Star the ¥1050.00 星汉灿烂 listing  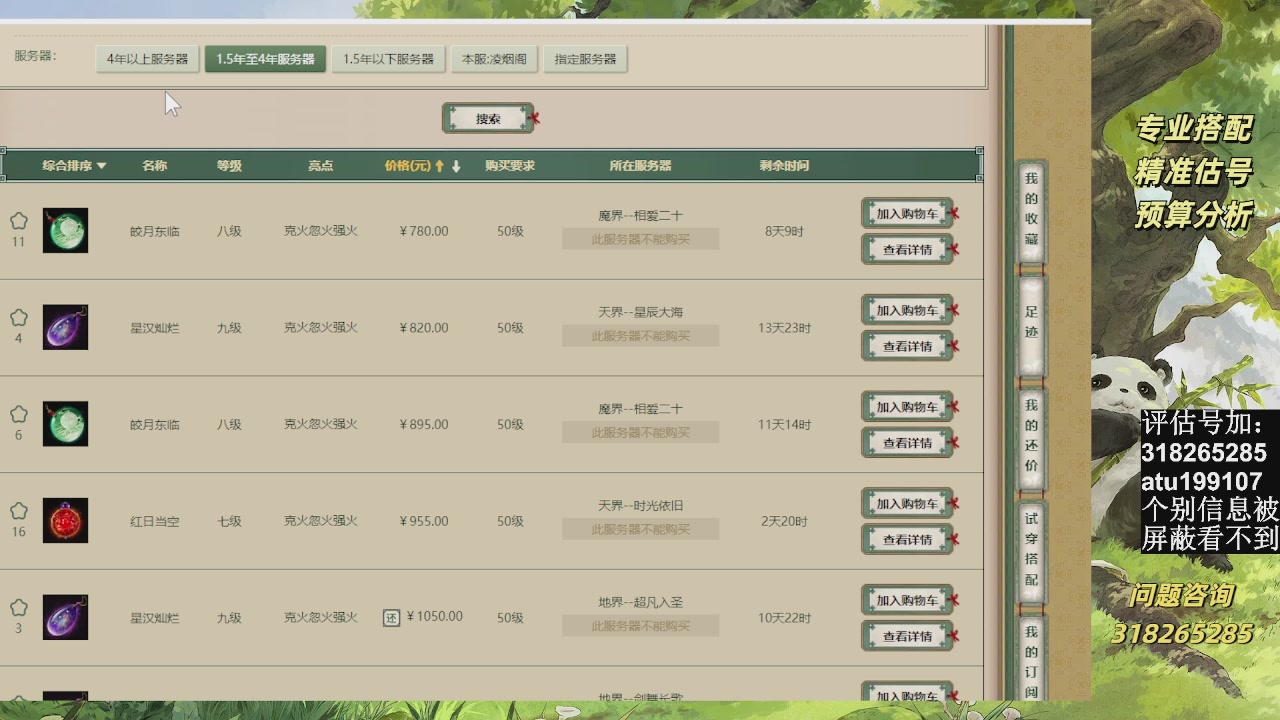(18, 608)
